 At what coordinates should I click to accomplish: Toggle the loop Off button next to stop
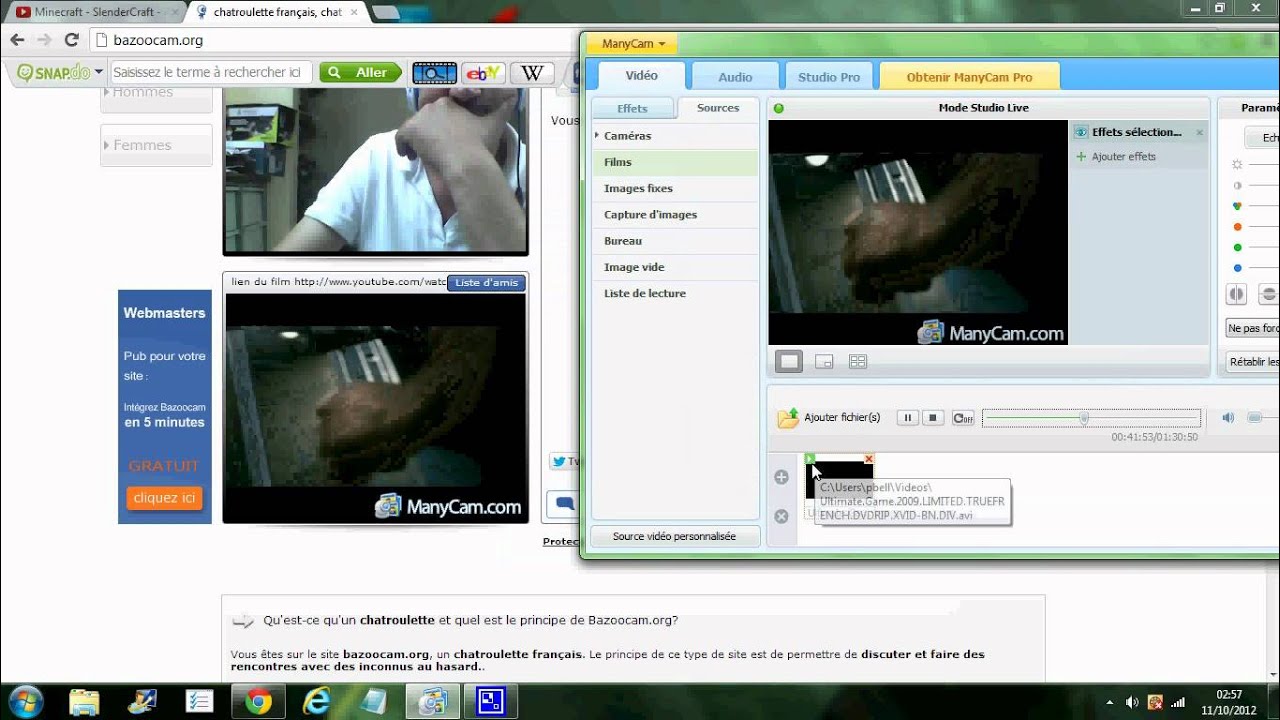tap(963, 418)
